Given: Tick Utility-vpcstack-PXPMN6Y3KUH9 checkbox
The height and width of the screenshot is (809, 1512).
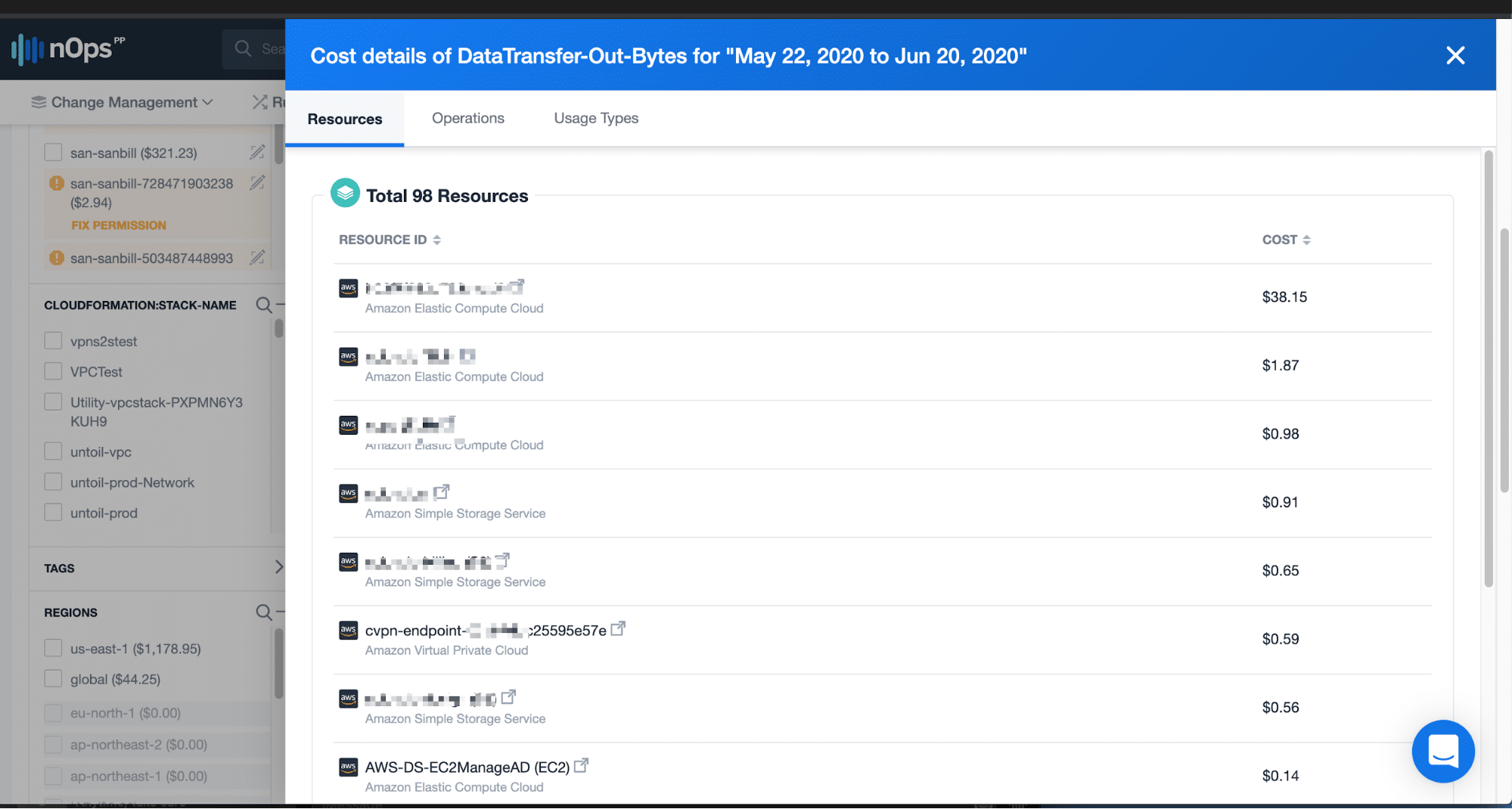Looking at the screenshot, I should click(x=53, y=401).
